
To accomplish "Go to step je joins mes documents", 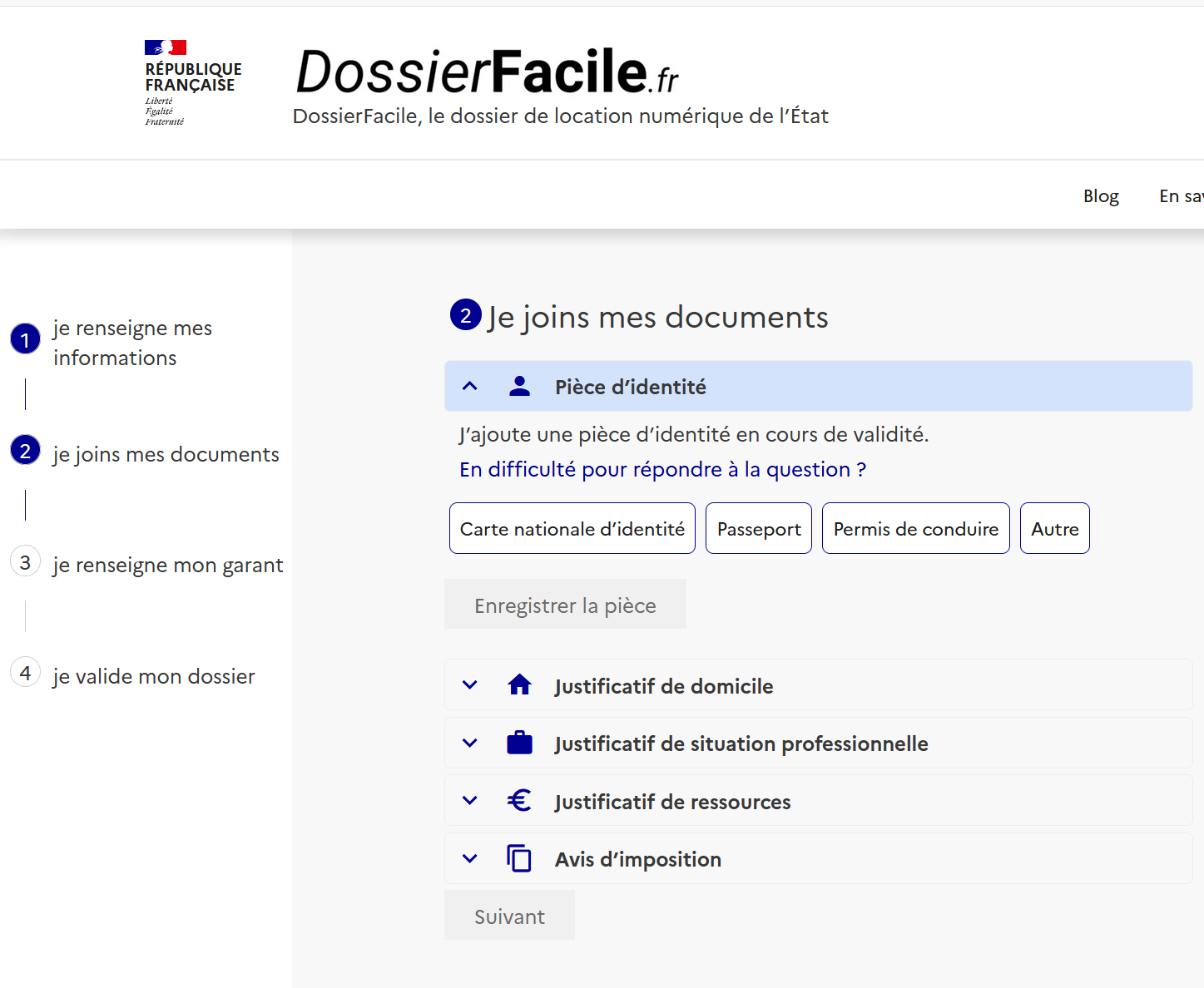I will (166, 454).
